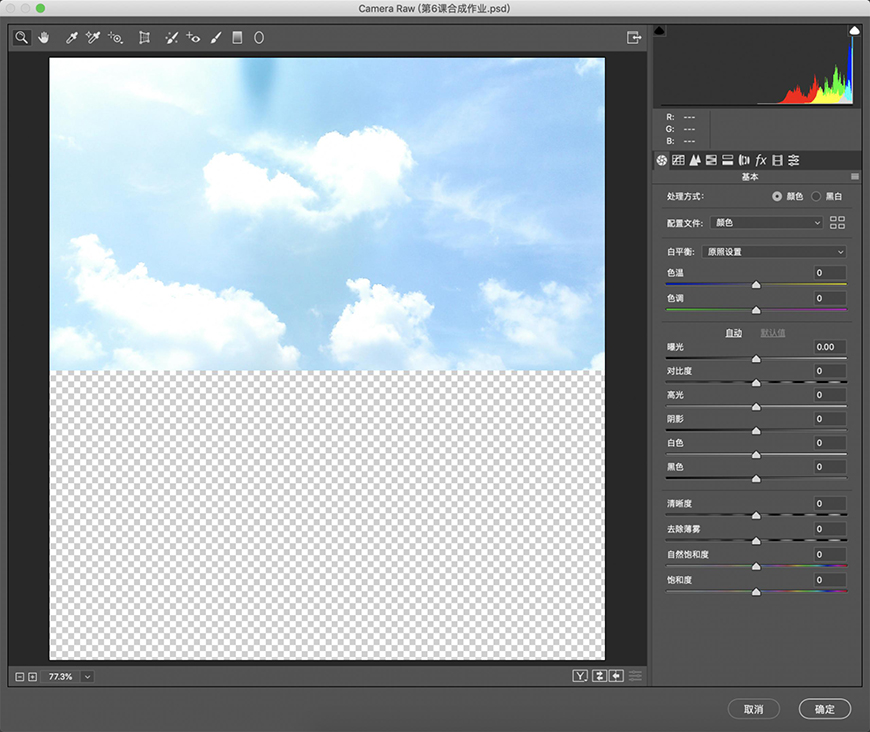Open the 基本 panel flyout menu
This screenshot has height=732, width=870.
(x=855, y=176)
